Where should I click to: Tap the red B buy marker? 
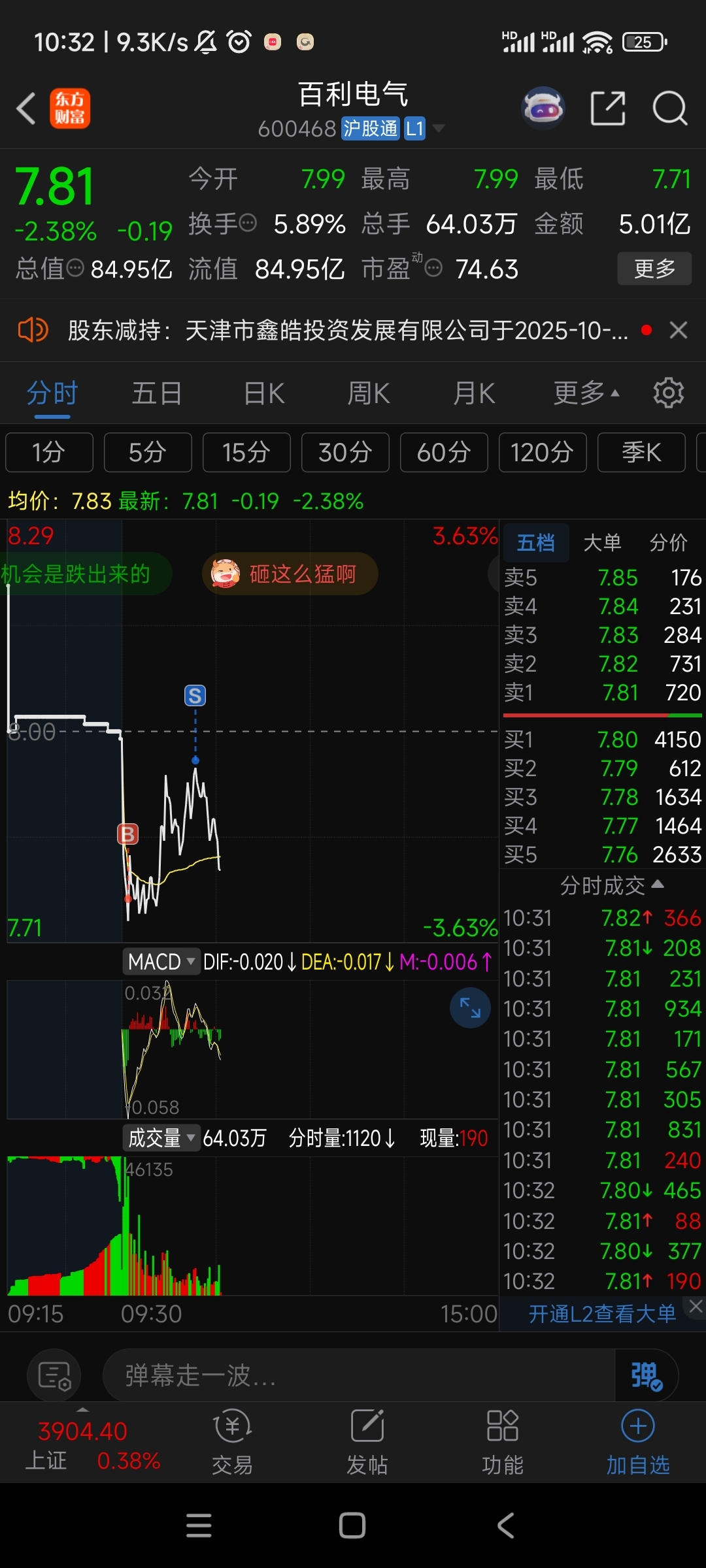(127, 834)
